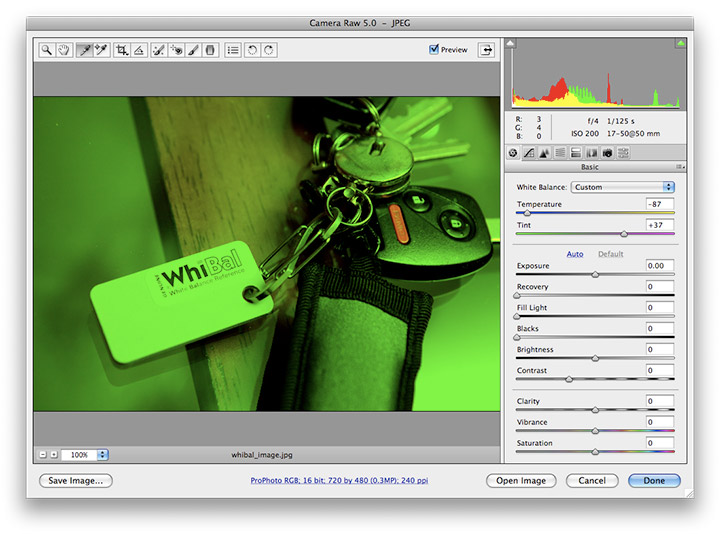Click the Contrast slider handle
The width and height of the screenshot is (720, 534).
point(569,380)
